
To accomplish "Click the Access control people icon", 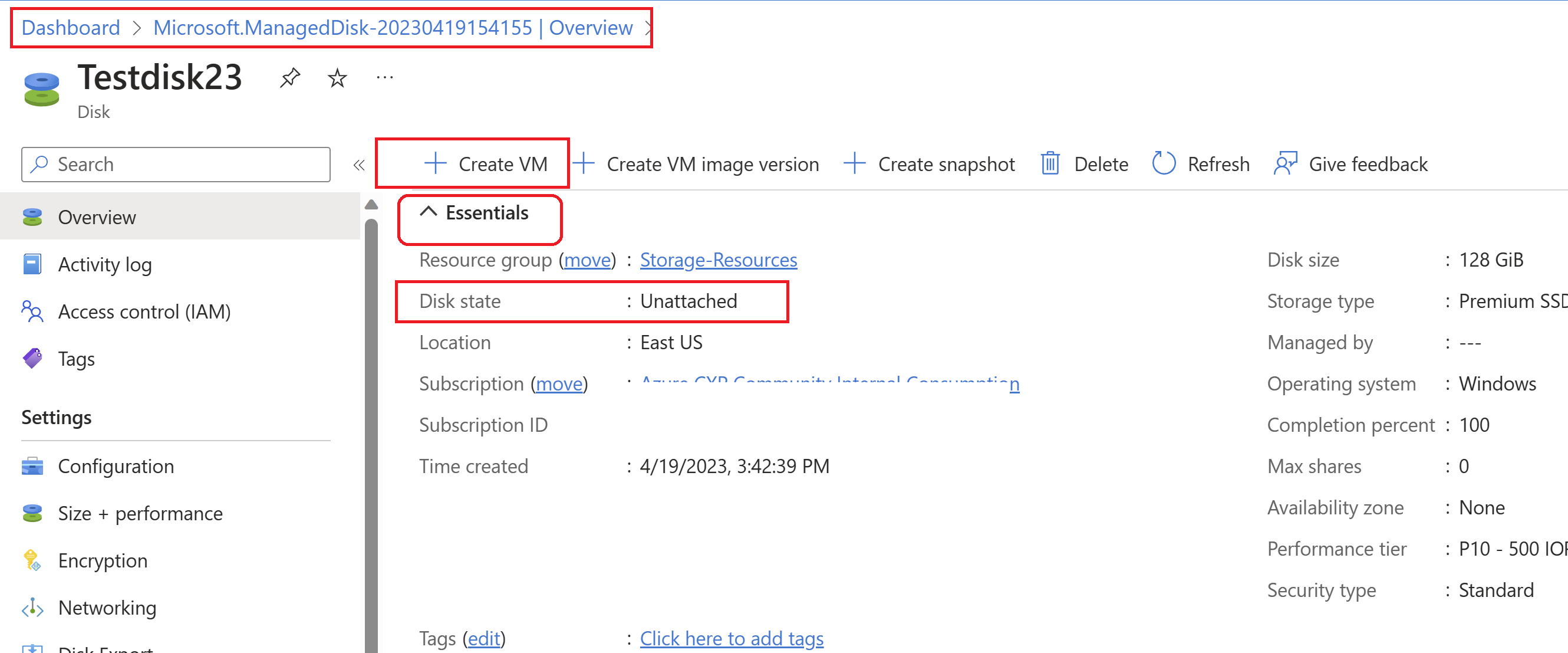I will tap(32, 311).
